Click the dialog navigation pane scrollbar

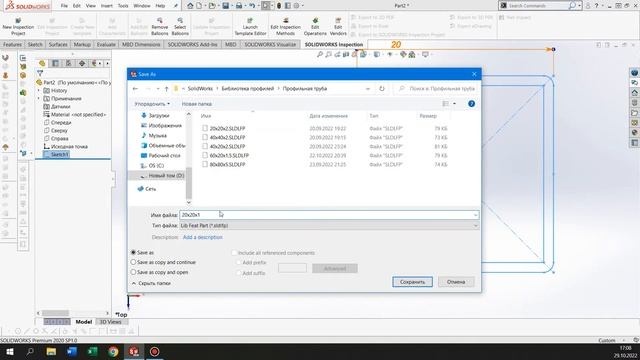tap(189, 182)
